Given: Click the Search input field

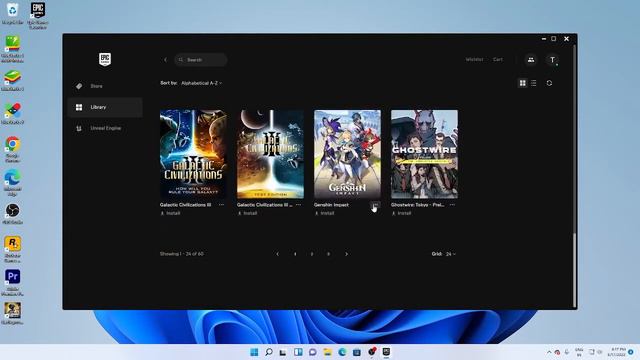Looking at the screenshot, I should [x=201, y=60].
